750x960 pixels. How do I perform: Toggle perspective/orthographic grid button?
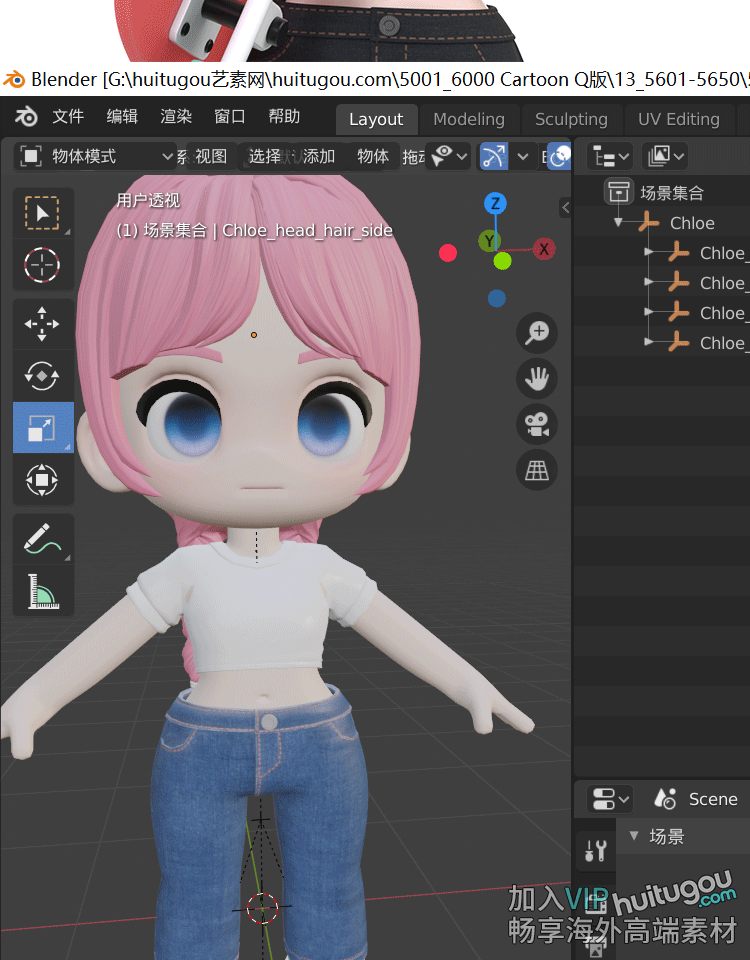537,469
